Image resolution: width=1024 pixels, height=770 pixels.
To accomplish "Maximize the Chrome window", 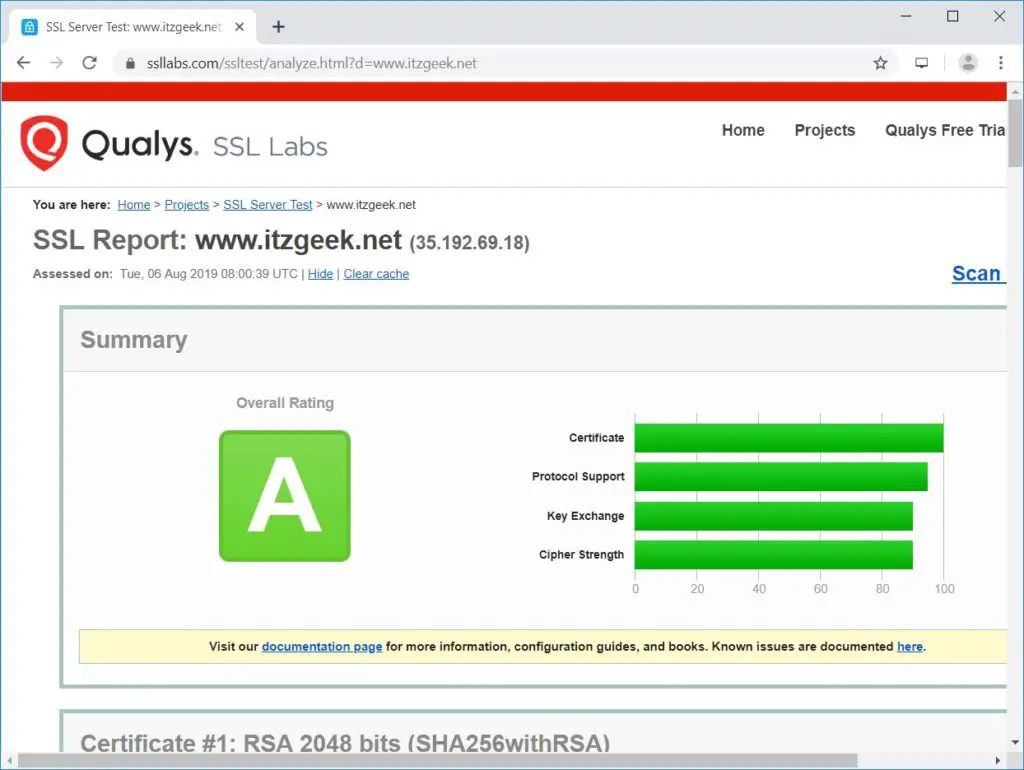I will pos(953,16).
